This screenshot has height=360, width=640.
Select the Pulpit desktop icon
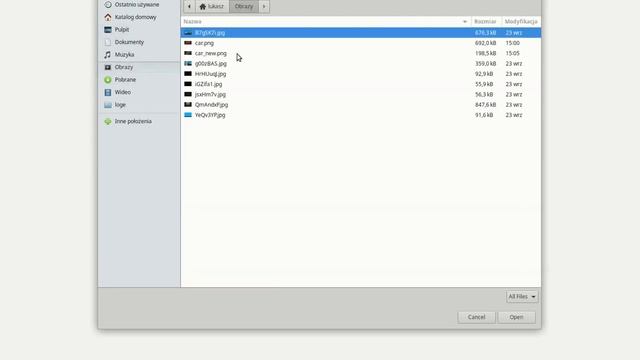coord(108,29)
